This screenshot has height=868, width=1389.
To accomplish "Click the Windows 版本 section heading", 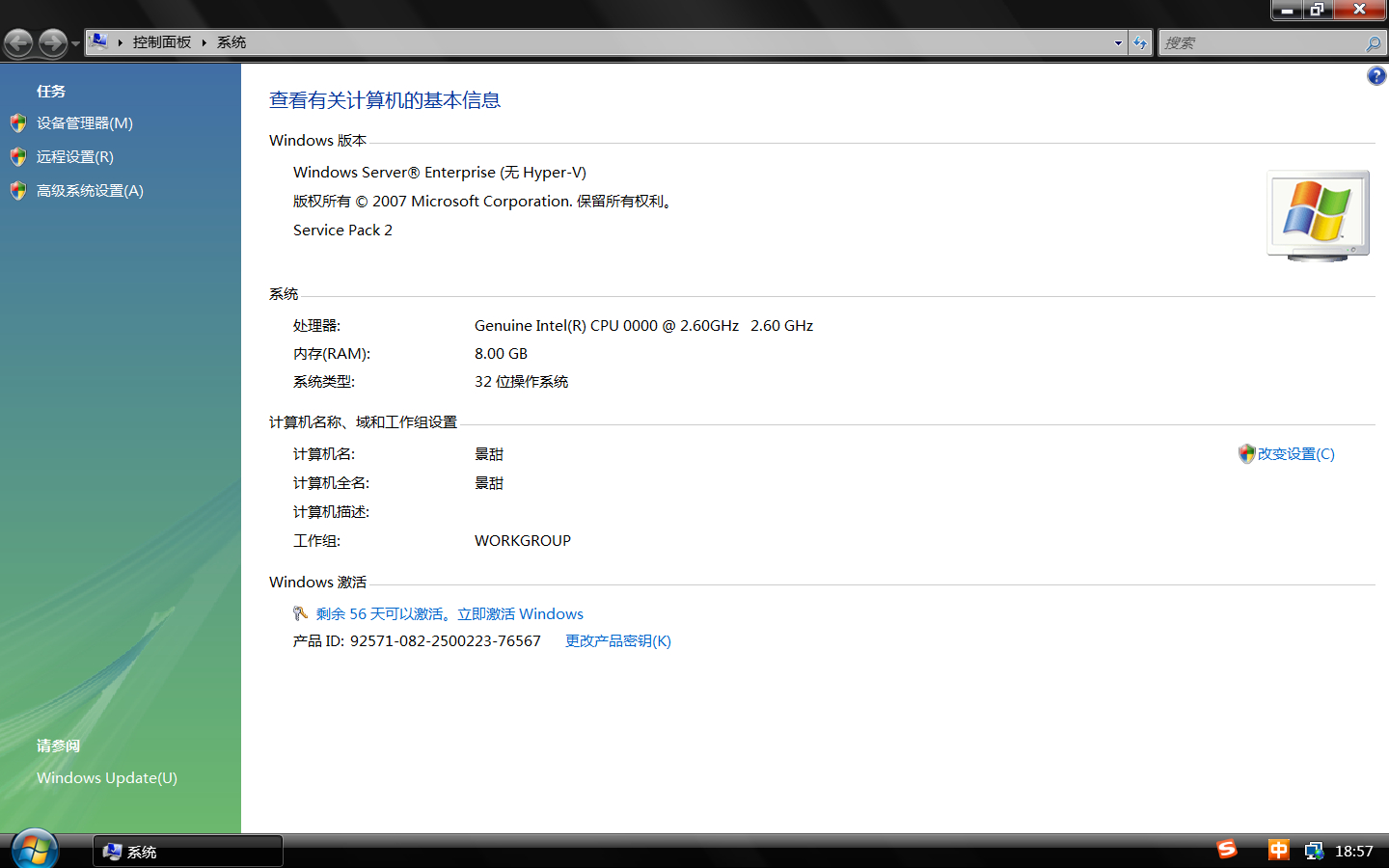I will (x=317, y=141).
